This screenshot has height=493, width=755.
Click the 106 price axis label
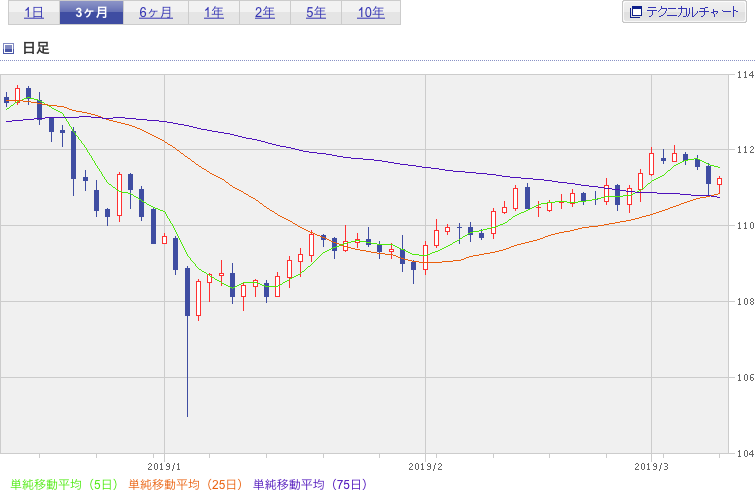point(745,377)
